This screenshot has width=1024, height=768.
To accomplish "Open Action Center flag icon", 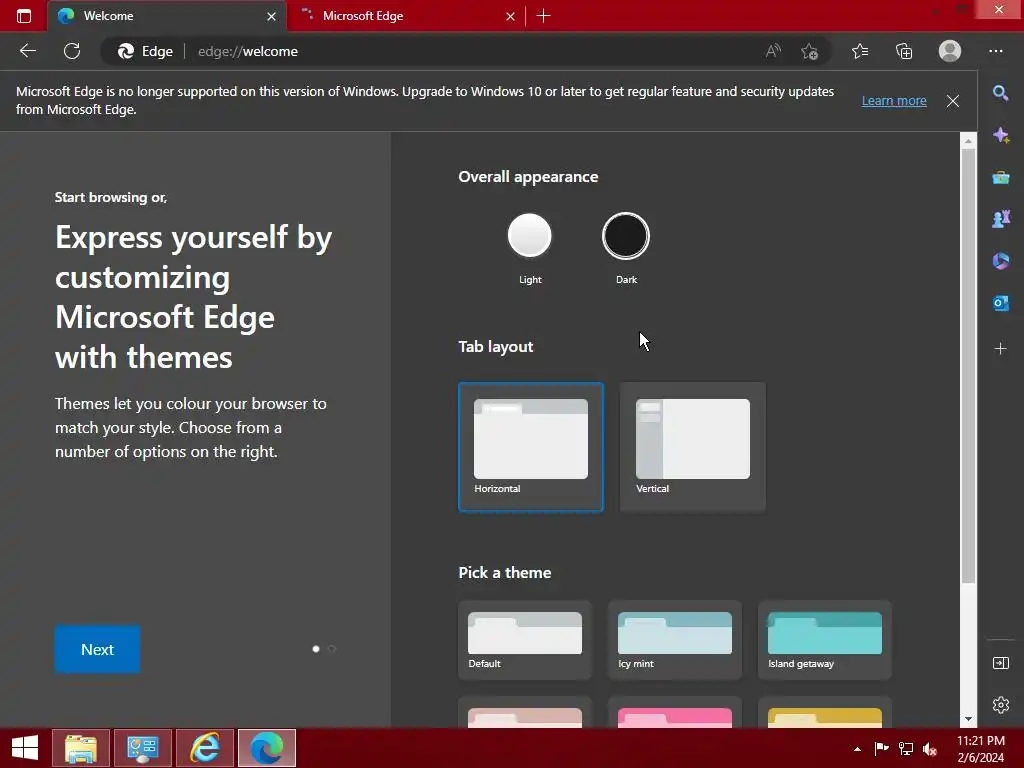I will [x=882, y=749].
